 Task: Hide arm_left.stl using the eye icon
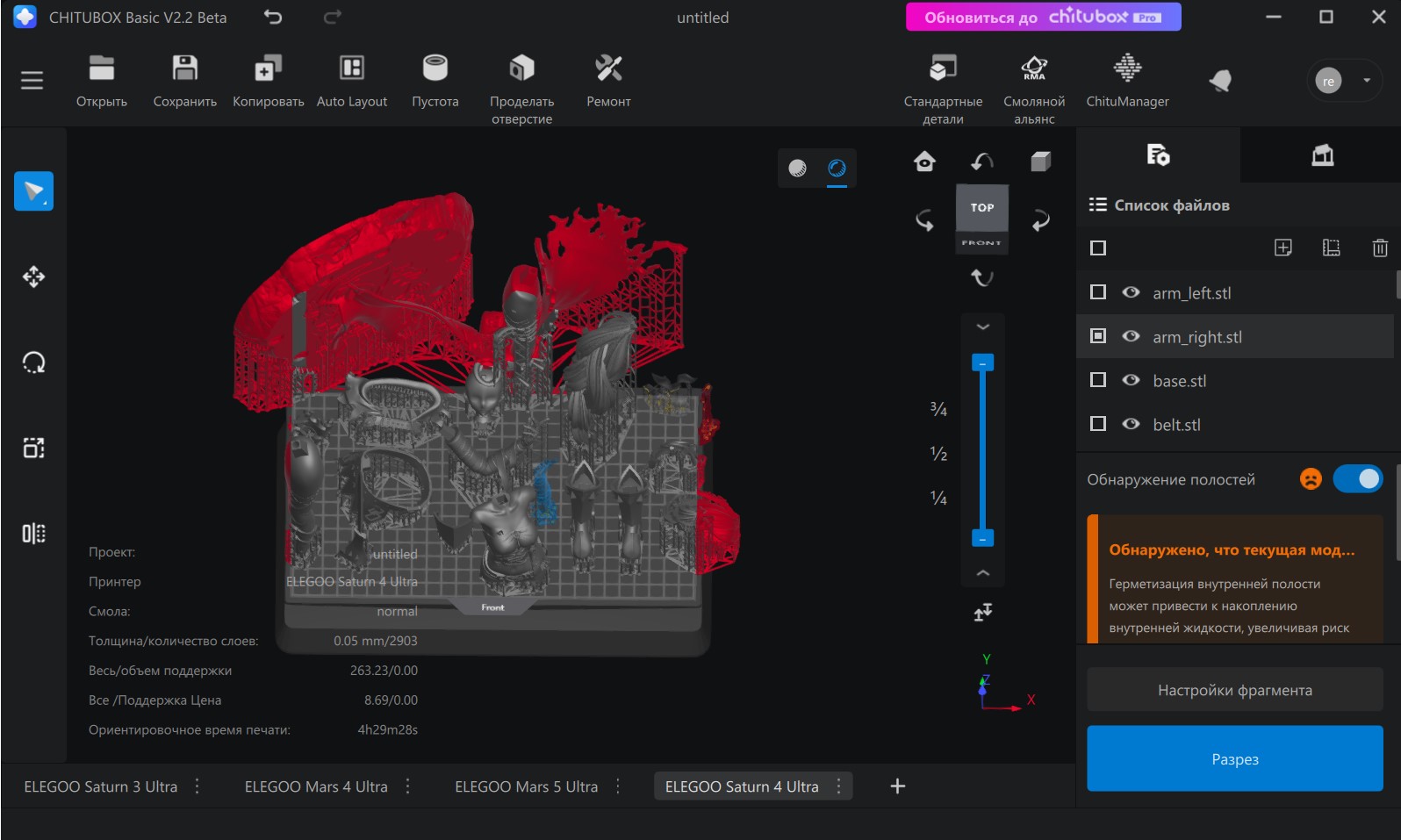click(1131, 292)
